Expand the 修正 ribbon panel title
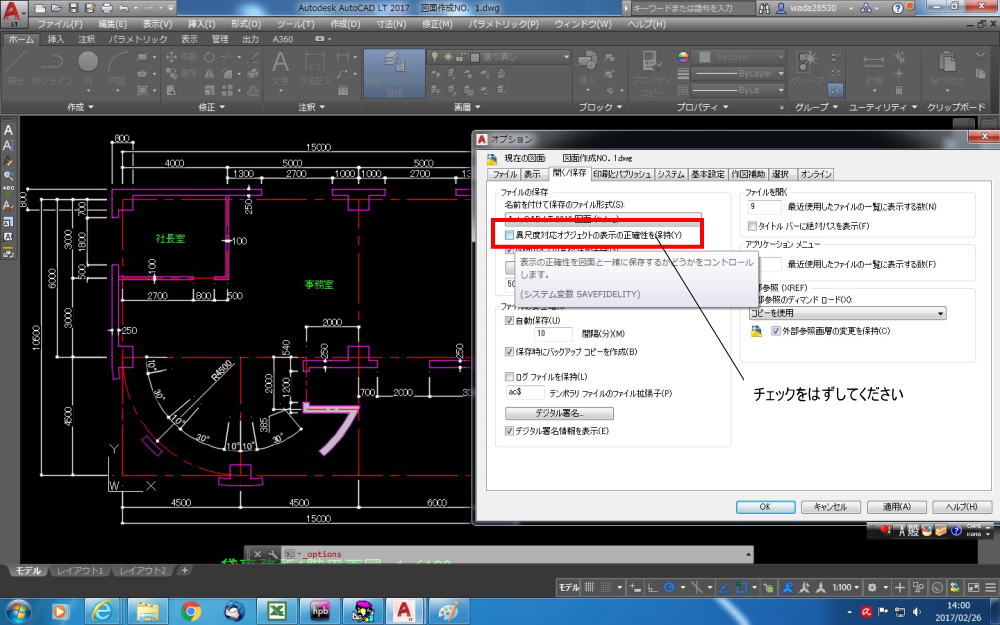The height and width of the screenshot is (625, 1000). tap(212, 107)
